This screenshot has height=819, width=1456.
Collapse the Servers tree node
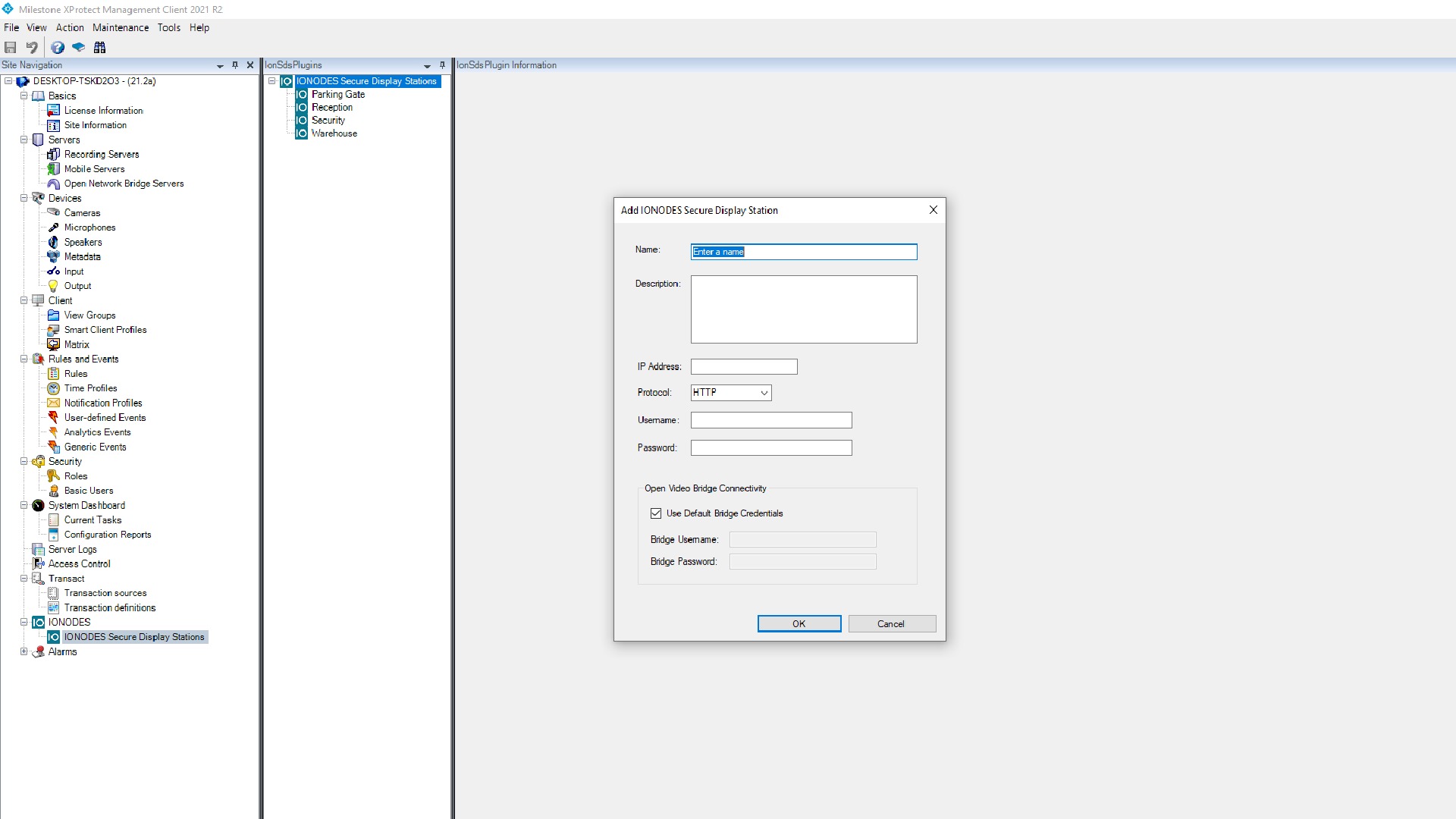point(24,140)
